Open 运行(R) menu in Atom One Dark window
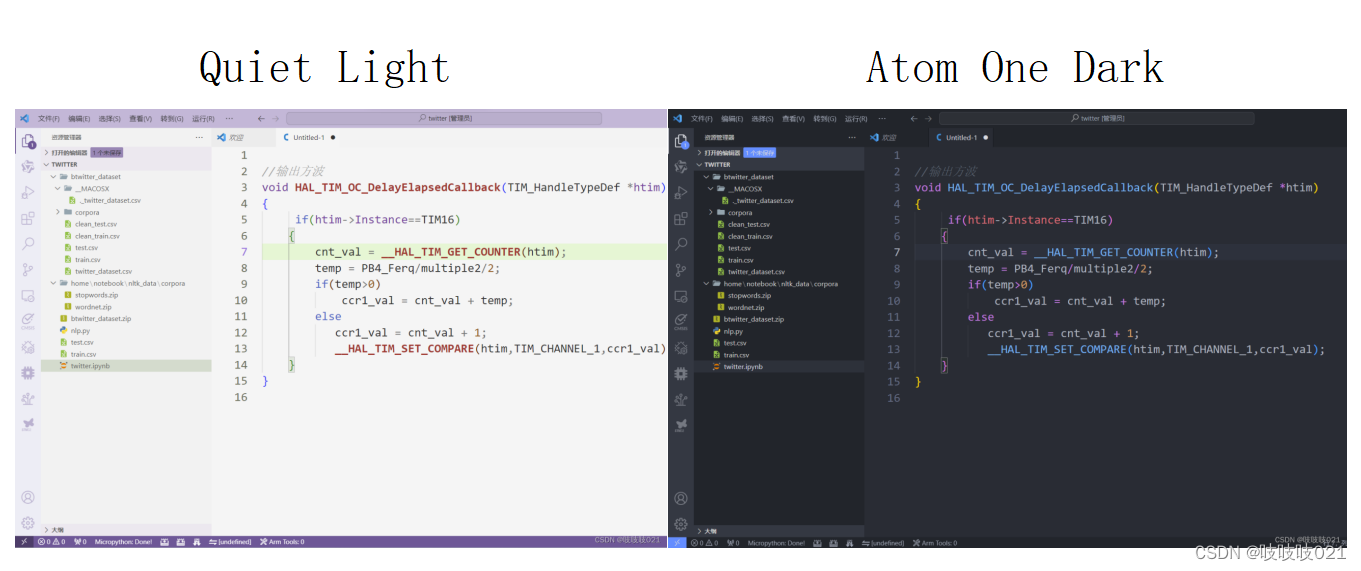The width and height of the screenshot is (1361, 571). point(855,118)
